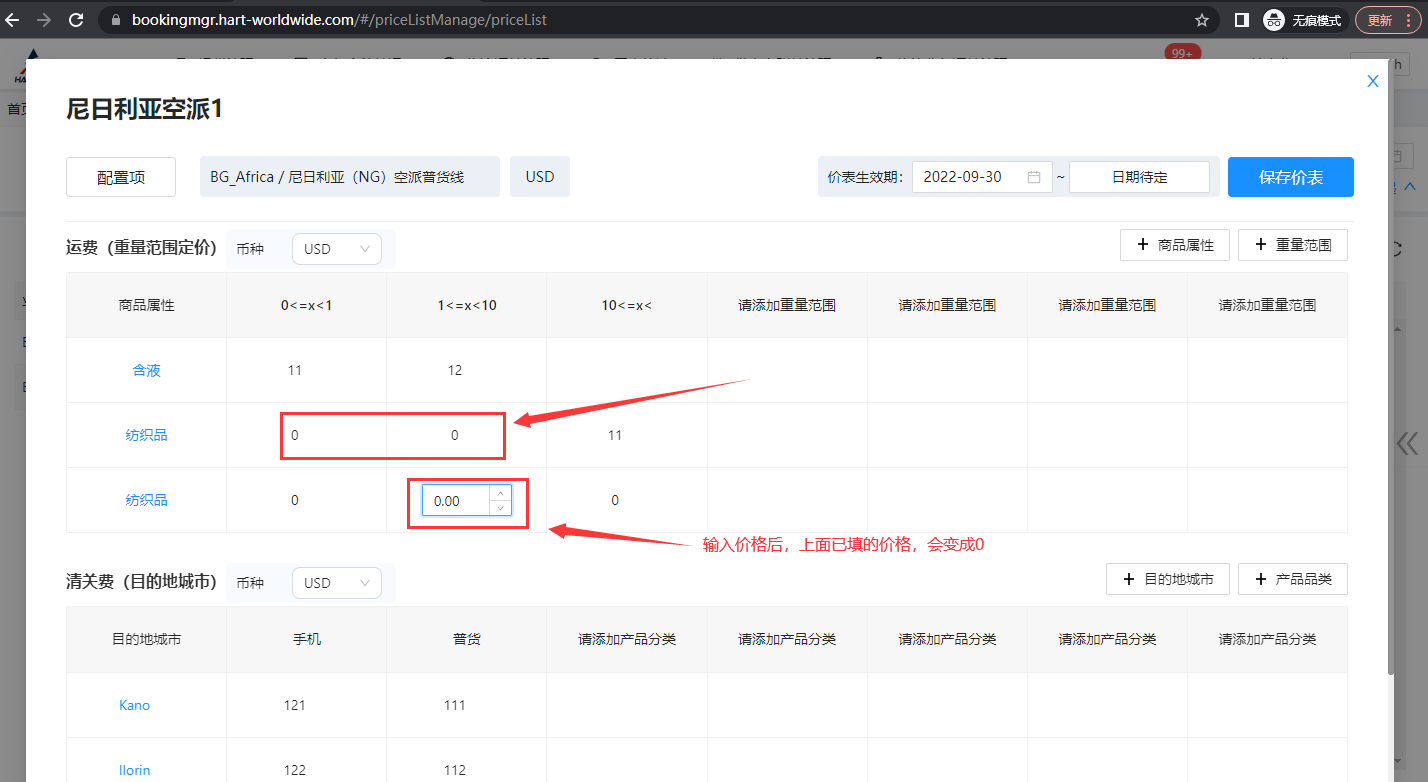Click the 日期待定 end date field
Image resolution: width=1428 pixels, height=782 pixels.
tap(1139, 177)
